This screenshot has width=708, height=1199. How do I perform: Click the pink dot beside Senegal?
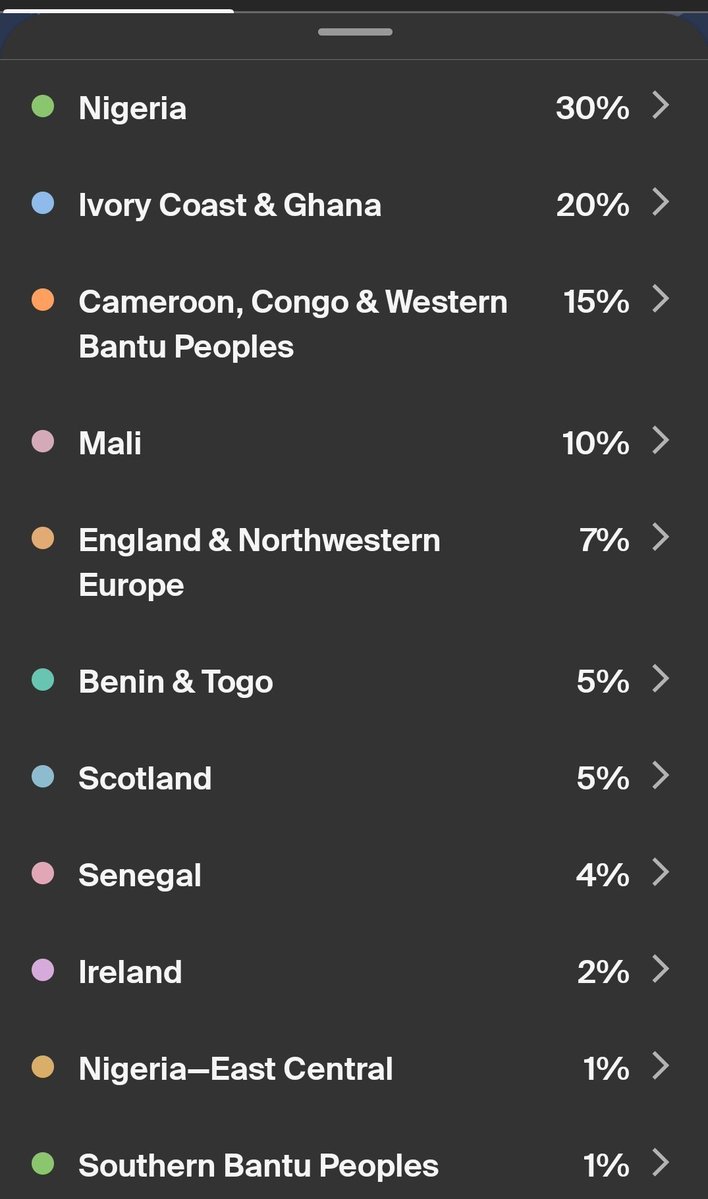[x=42, y=873]
